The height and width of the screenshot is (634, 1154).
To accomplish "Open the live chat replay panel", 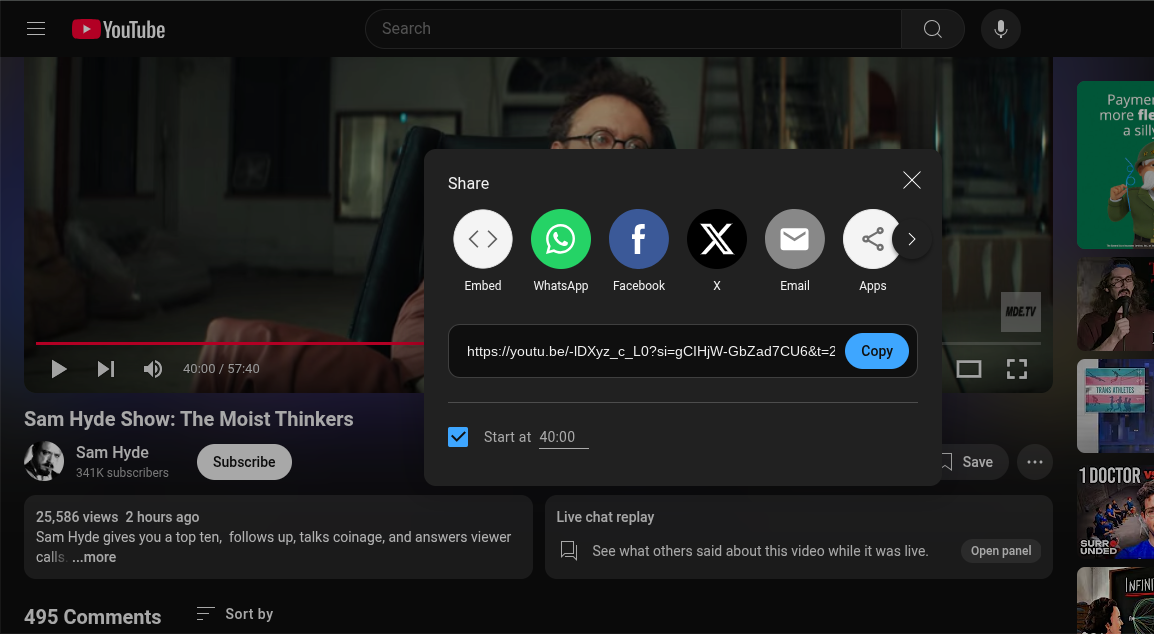I will pos(1000,551).
